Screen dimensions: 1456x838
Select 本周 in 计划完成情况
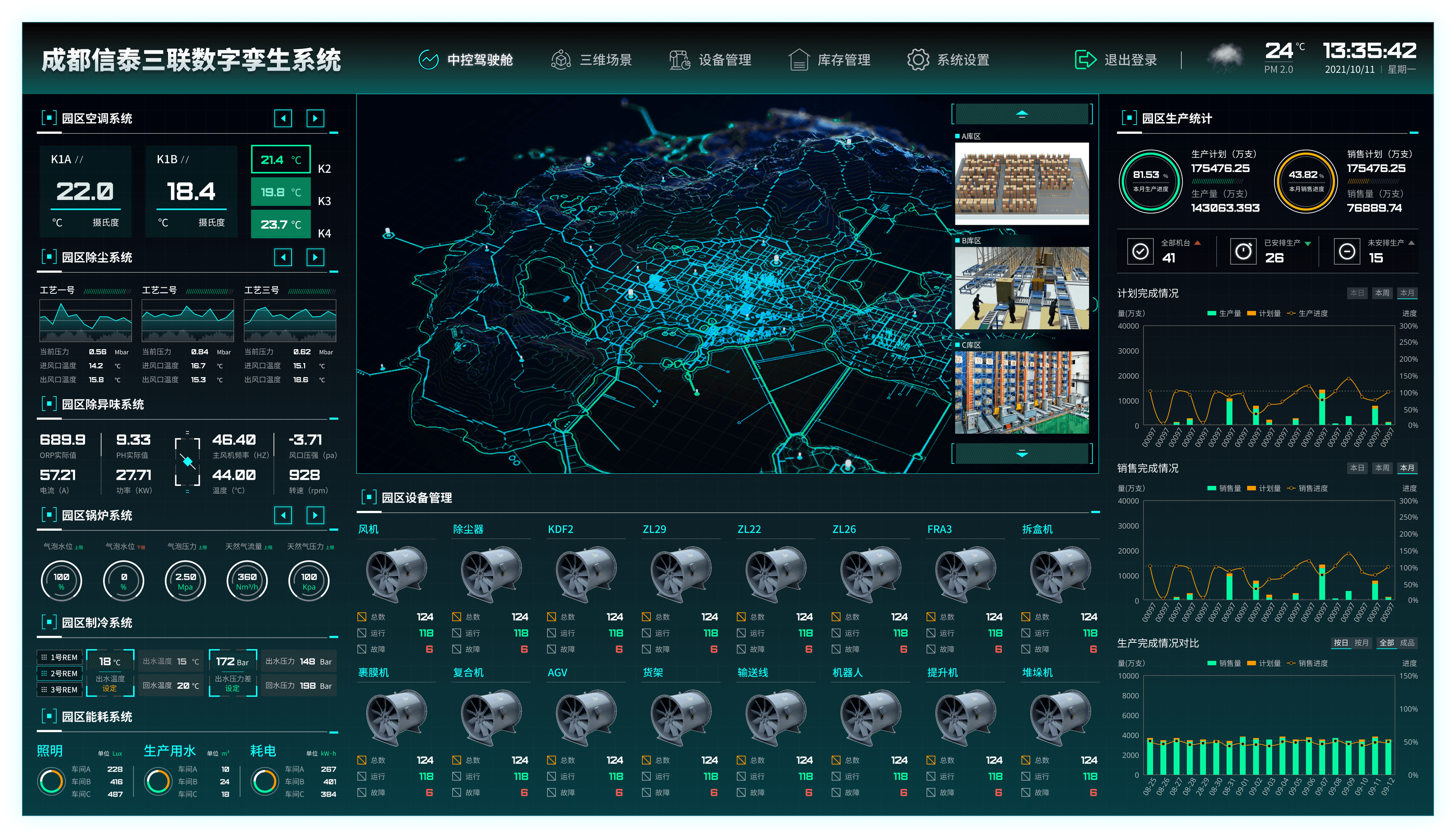tap(1382, 293)
